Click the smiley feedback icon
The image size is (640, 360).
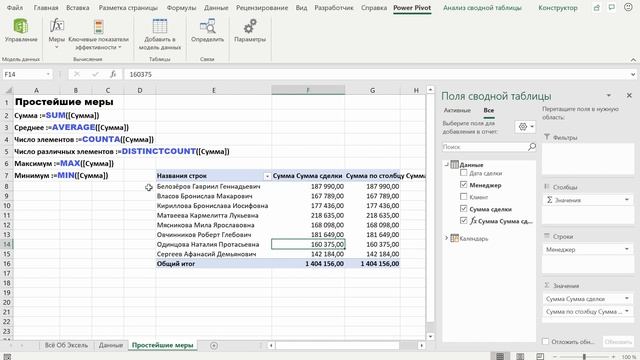[628, 7]
